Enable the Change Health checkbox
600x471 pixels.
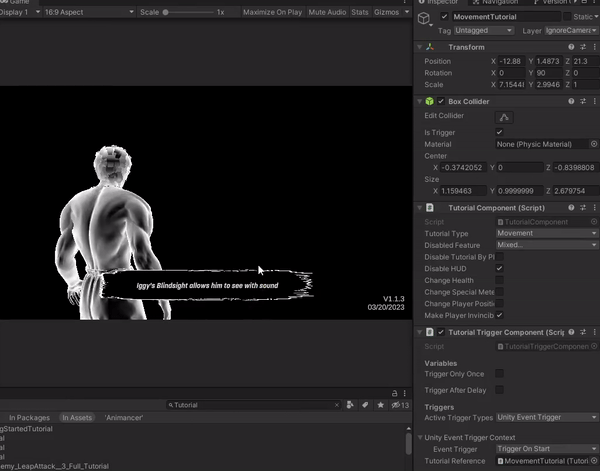[499, 280]
